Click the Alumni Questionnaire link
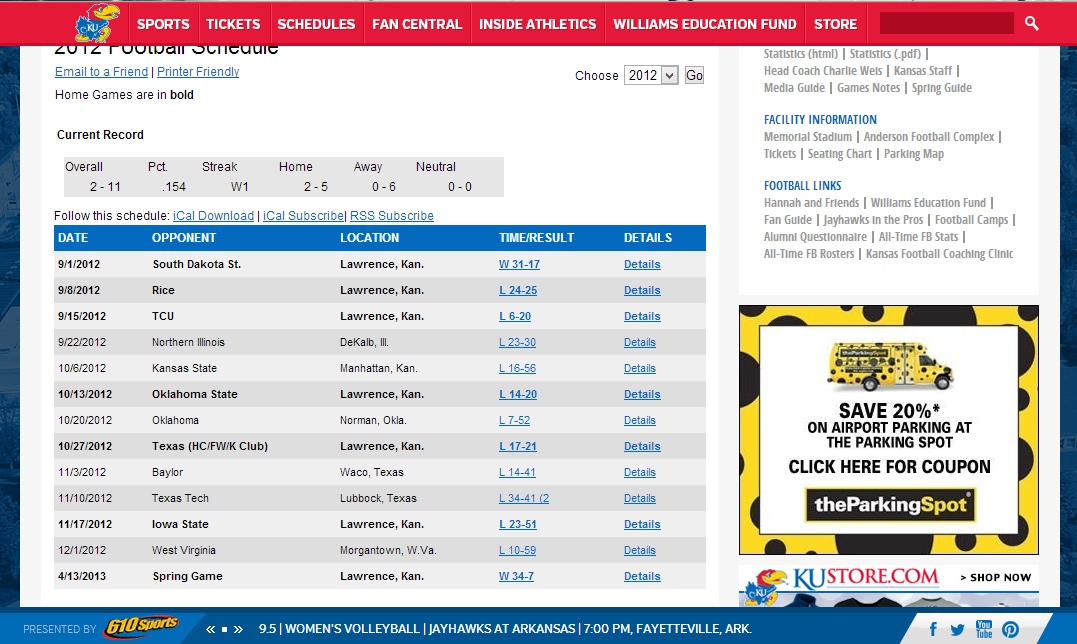The height and width of the screenshot is (644, 1077). click(x=815, y=237)
